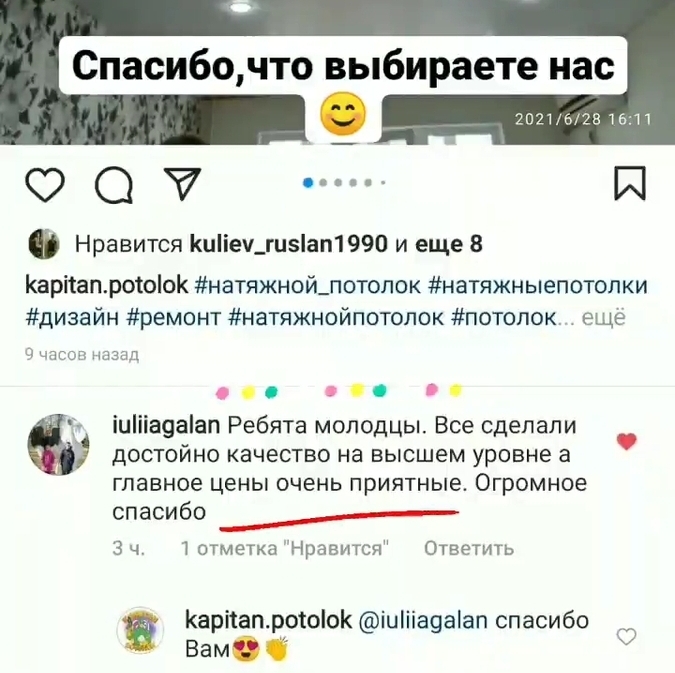Open iuliiagalan's profile picture
The height and width of the screenshot is (673, 675).
(x=59, y=444)
